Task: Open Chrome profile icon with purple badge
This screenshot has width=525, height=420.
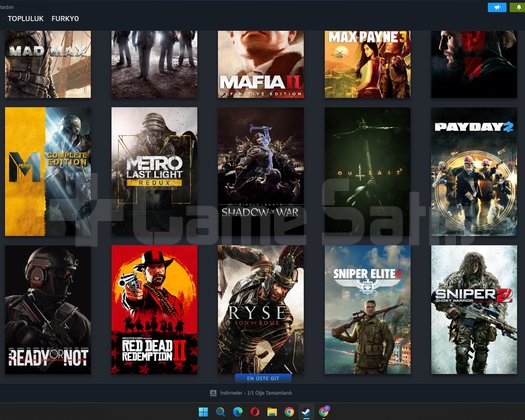Action: pos(324,411)
